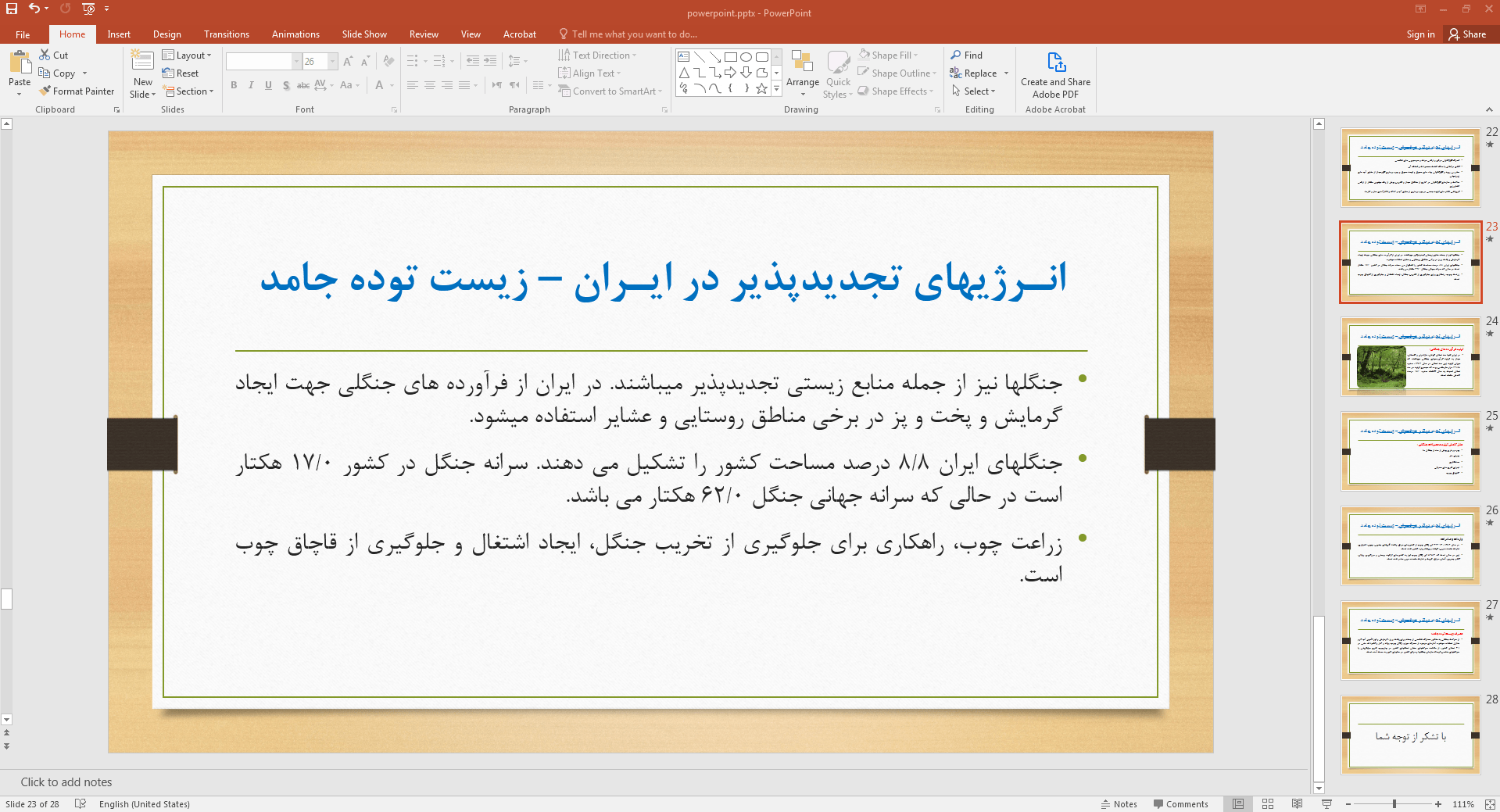The image size is (1500, 812).
Task: Switch to the Transitions tab
Action: 227,34
